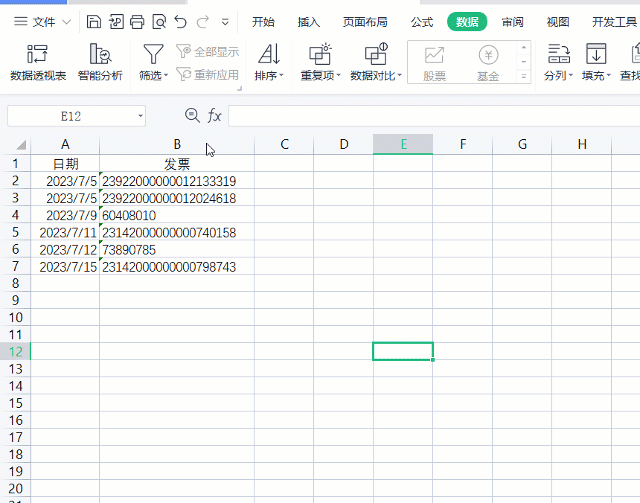Click the 填充 fill icon
This screenshot has height=503, width=640.
596,54
